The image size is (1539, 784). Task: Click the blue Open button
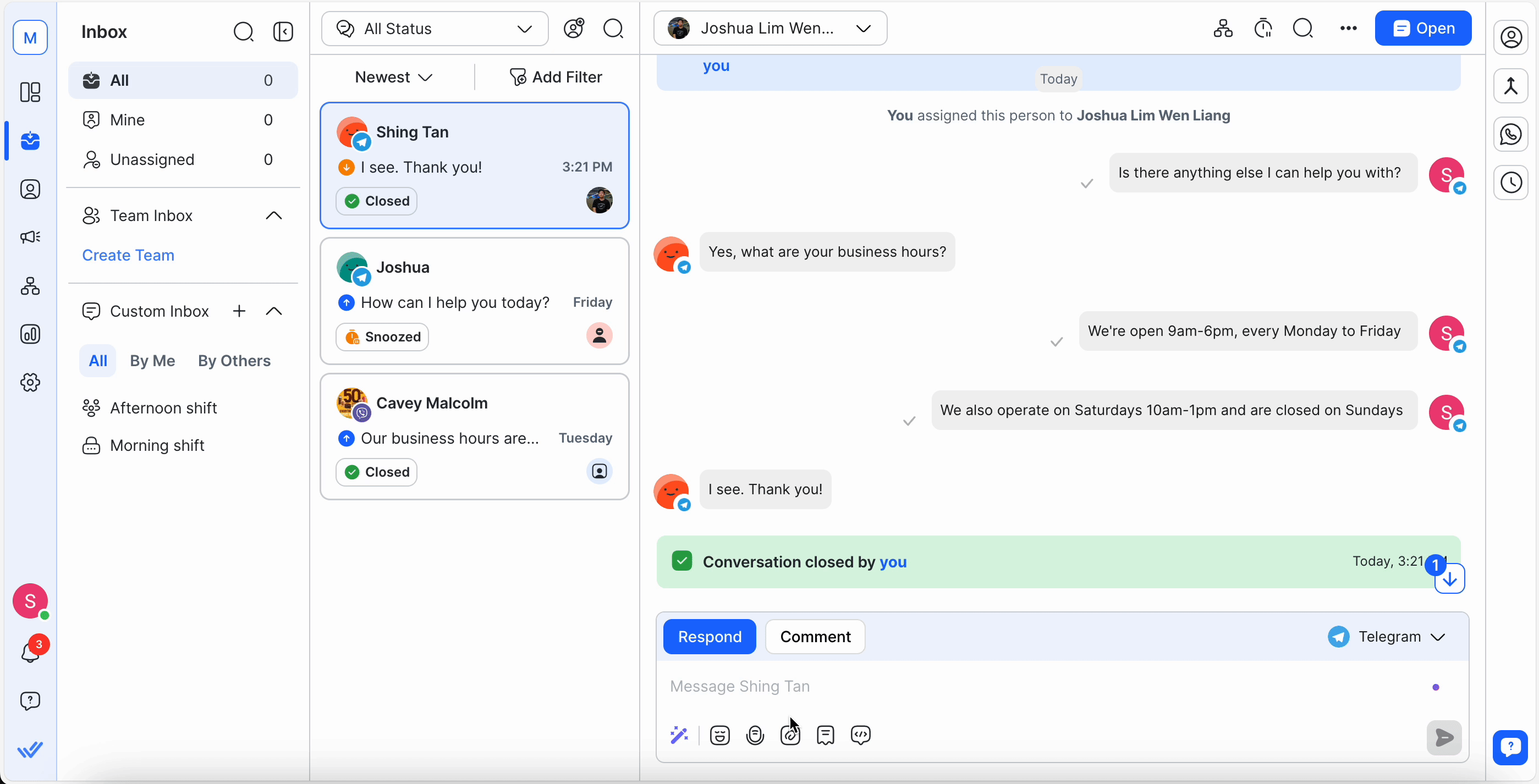coord(1422,29)
